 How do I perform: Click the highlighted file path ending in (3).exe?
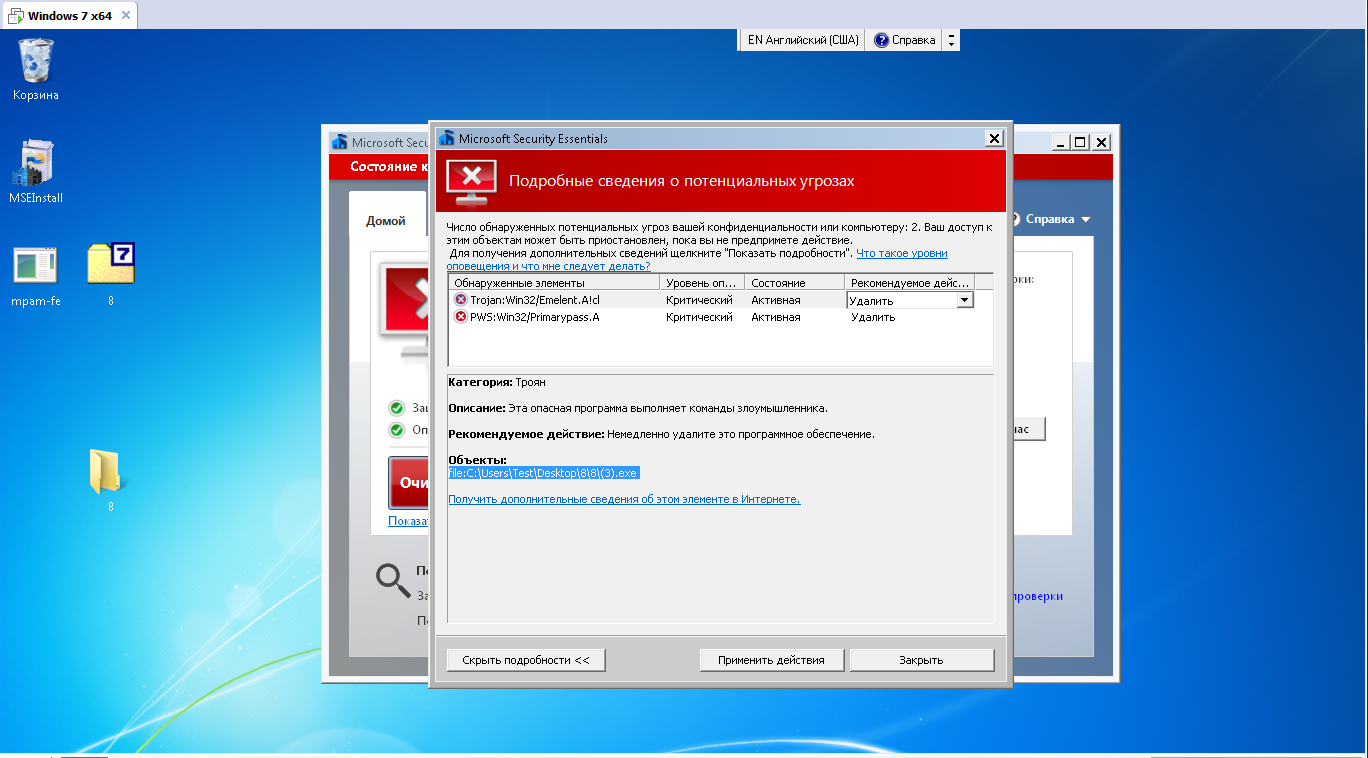(543, 473)
